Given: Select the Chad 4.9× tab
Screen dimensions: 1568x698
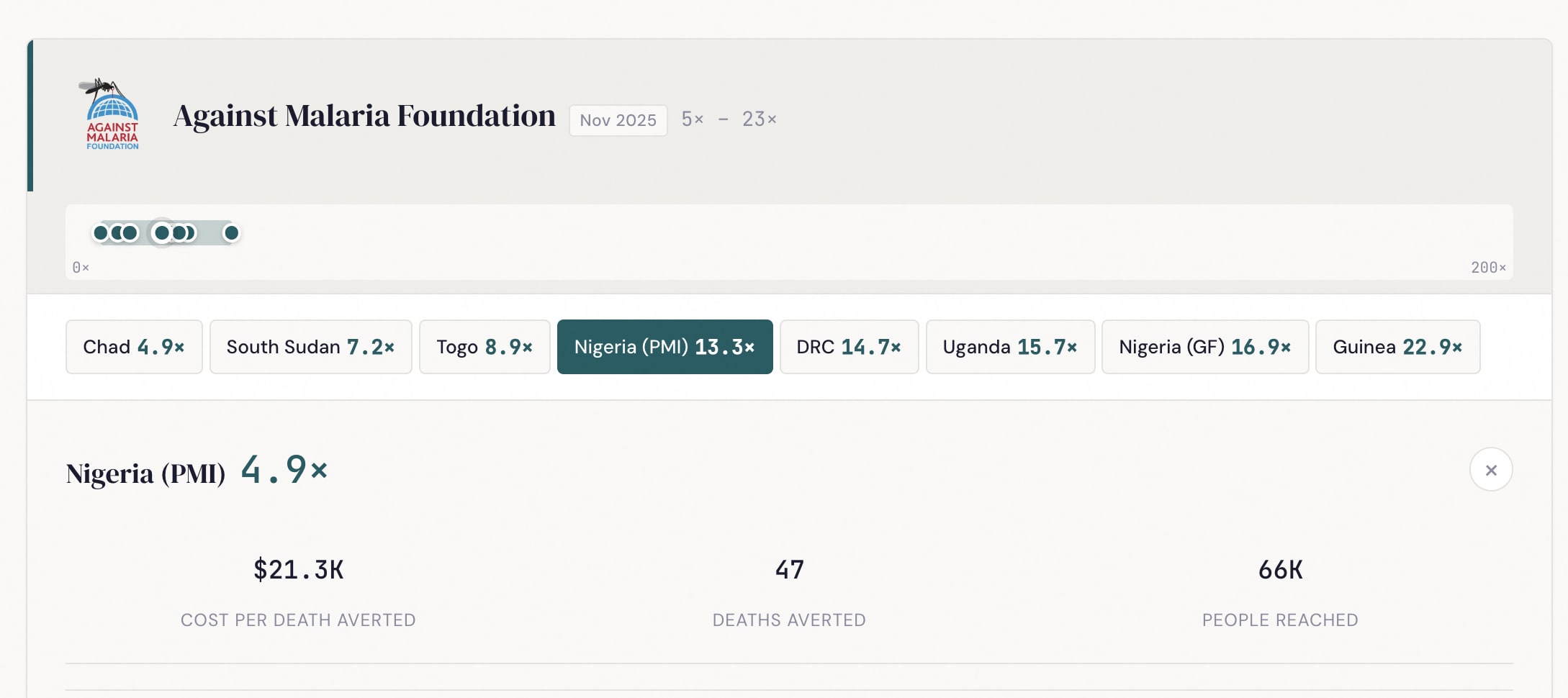Looking at the screenshot, I should click(x=134, y=347).
